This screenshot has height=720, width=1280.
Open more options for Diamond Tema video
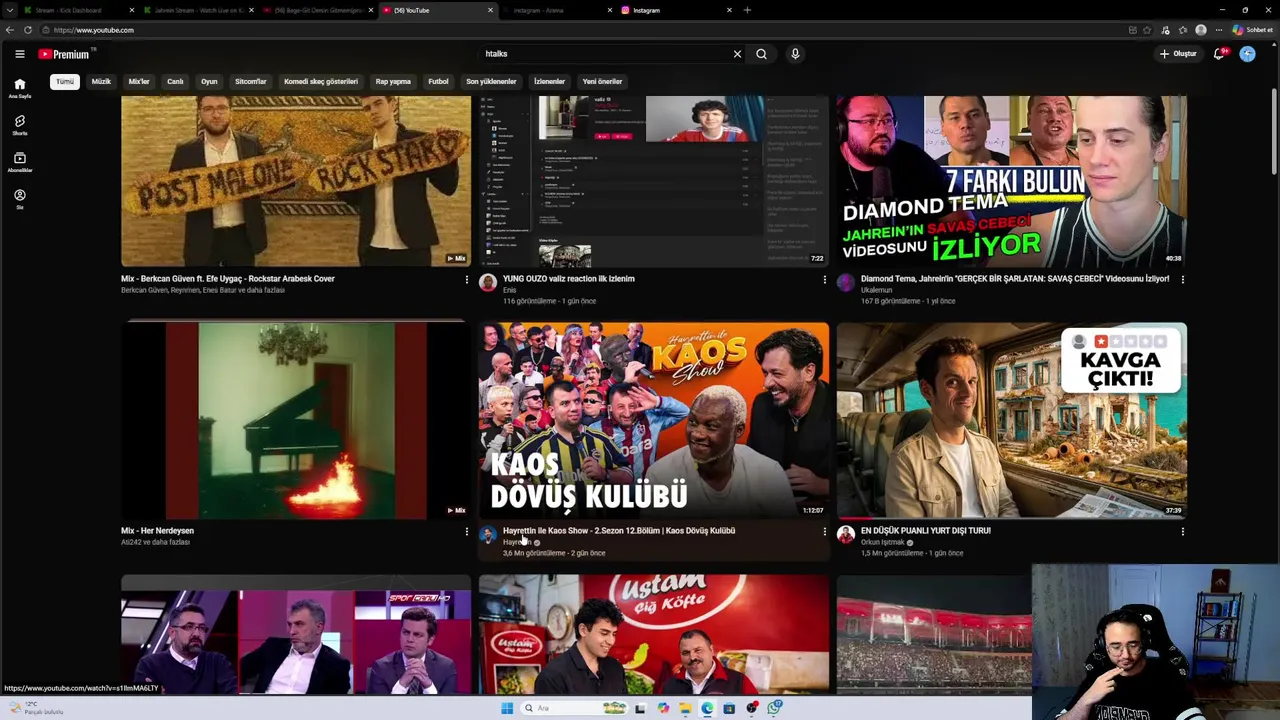coord(1182,280)
